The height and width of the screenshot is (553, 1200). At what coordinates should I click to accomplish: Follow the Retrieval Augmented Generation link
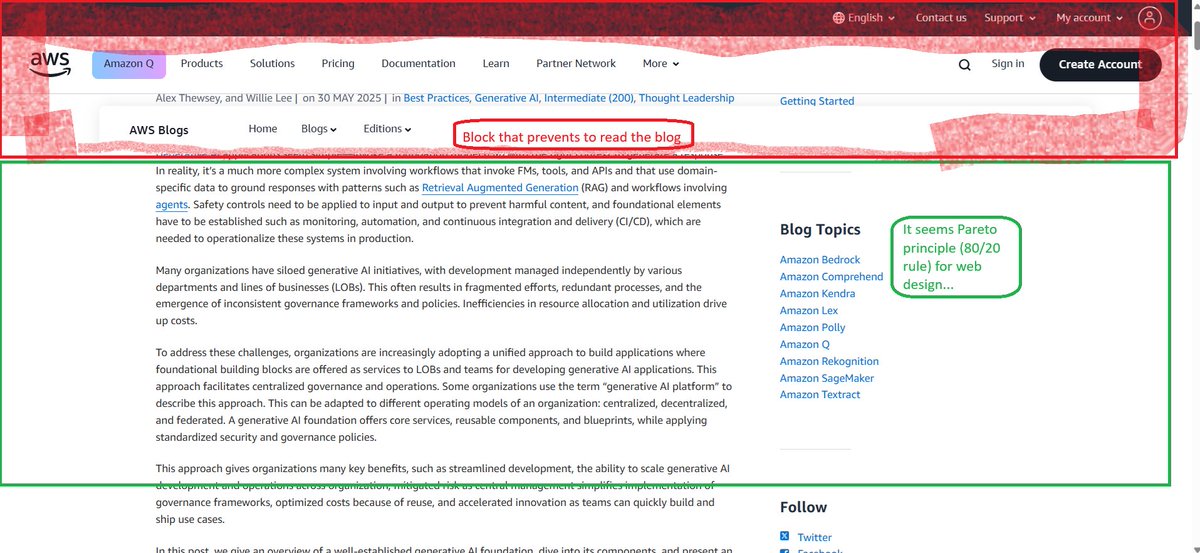(x=500, y=188)
